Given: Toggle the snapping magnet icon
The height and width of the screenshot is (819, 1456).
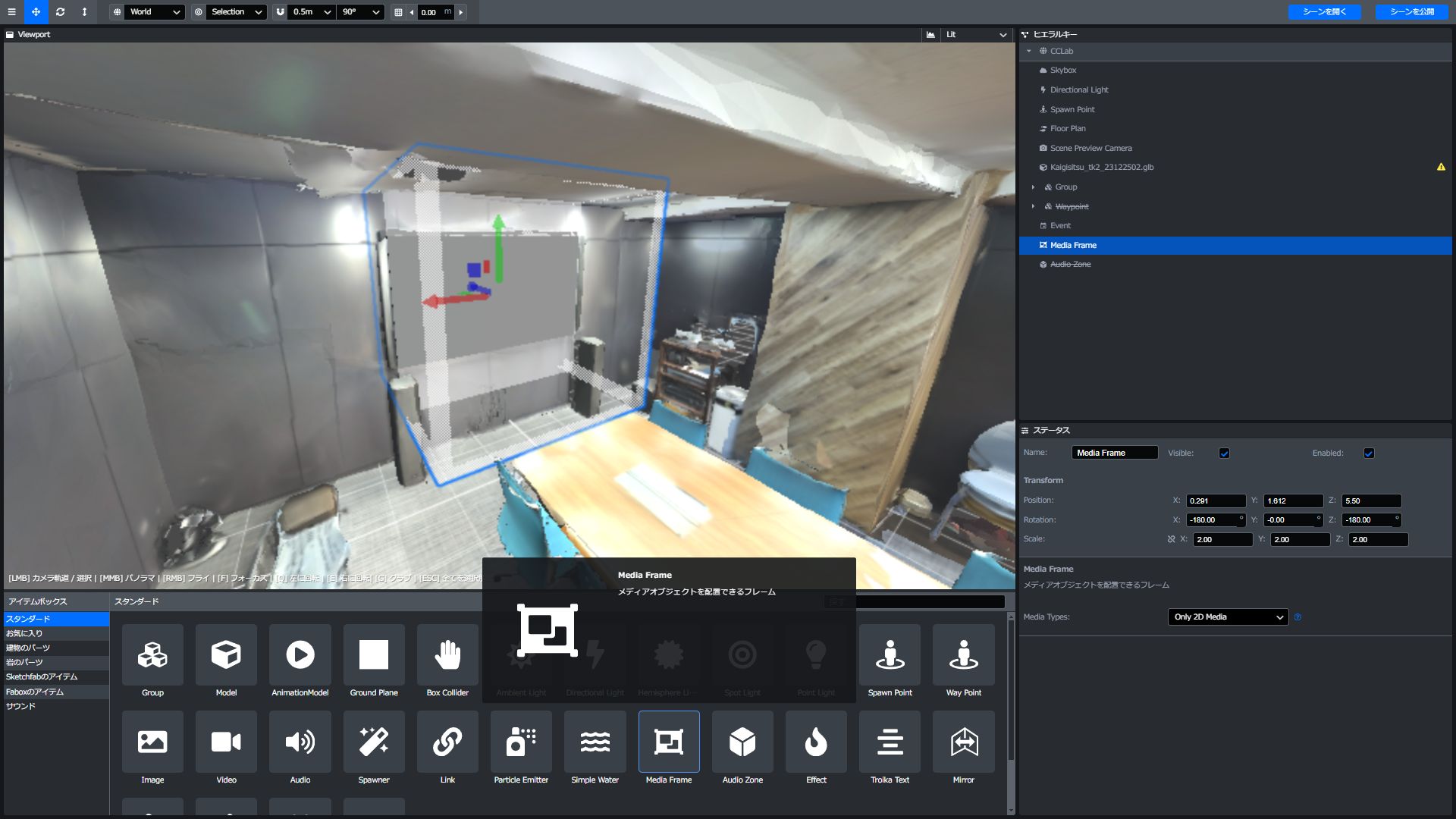Looking at the screenshot, I should tap(281, 12).
